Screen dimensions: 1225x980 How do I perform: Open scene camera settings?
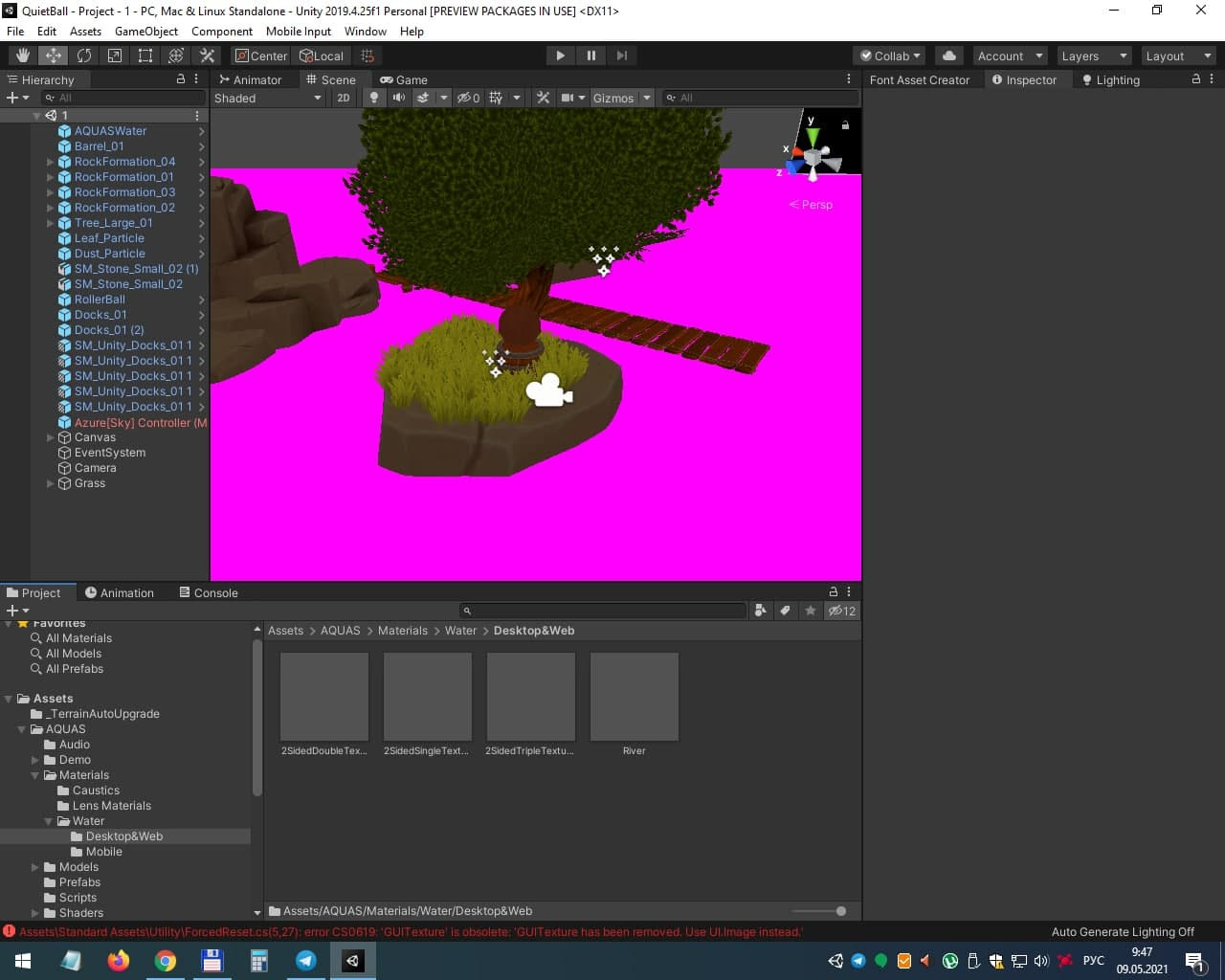(568, 98)
